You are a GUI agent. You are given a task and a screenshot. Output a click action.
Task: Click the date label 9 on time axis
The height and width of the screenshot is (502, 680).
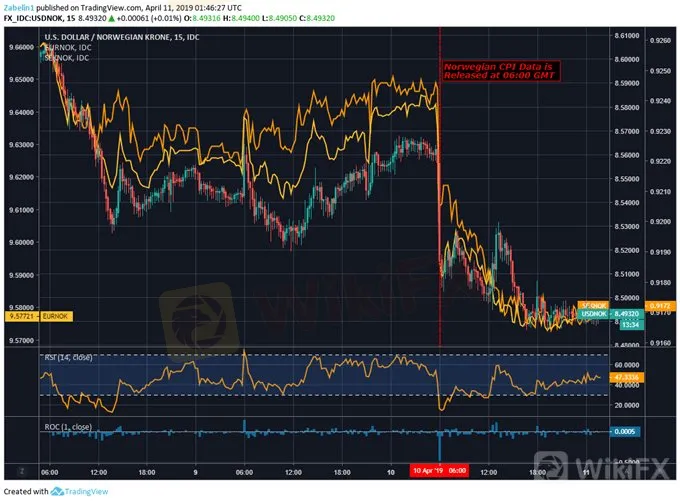196,472
